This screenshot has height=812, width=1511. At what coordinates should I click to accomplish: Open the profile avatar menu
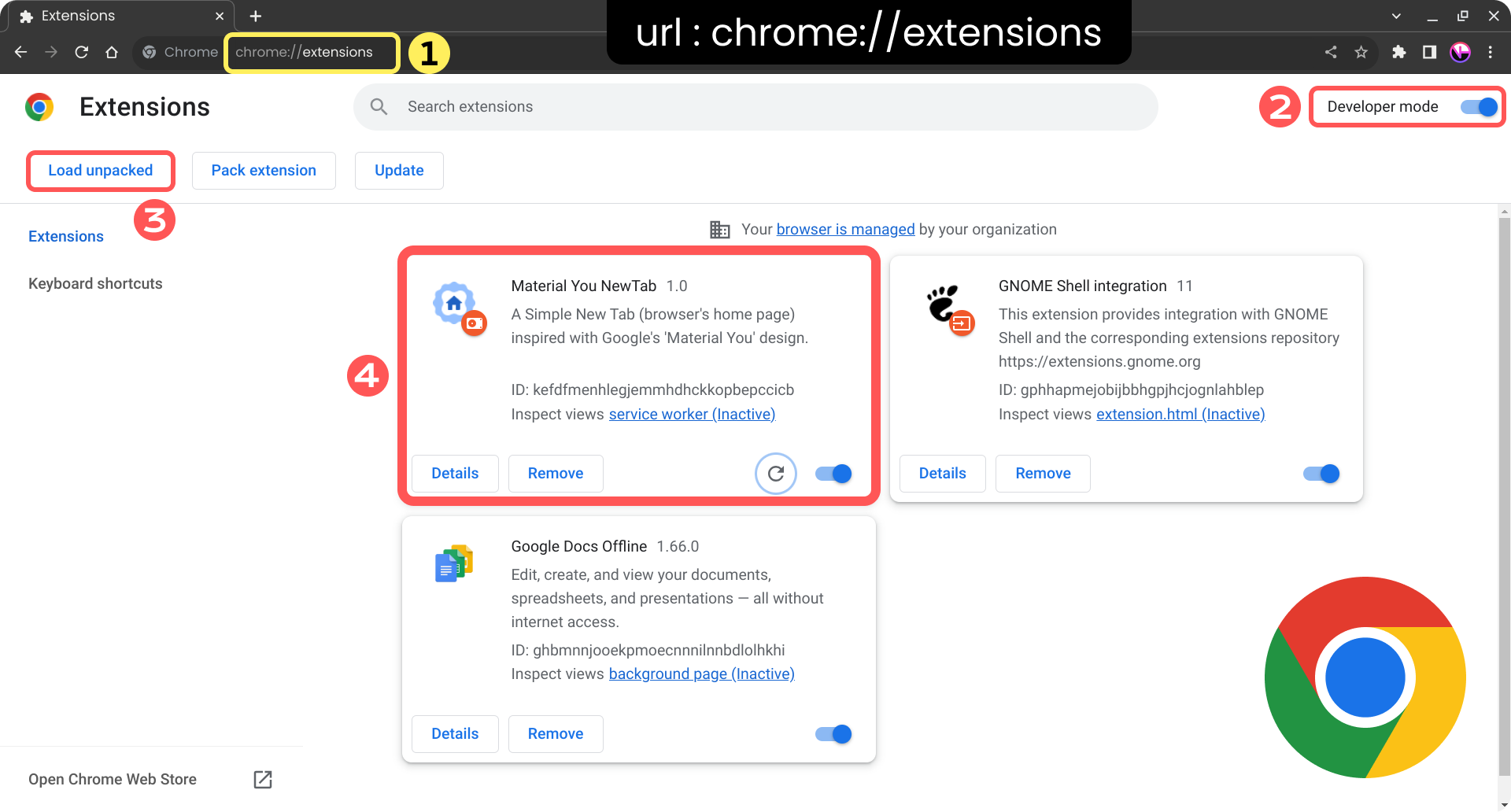(x=1460, y=52)
